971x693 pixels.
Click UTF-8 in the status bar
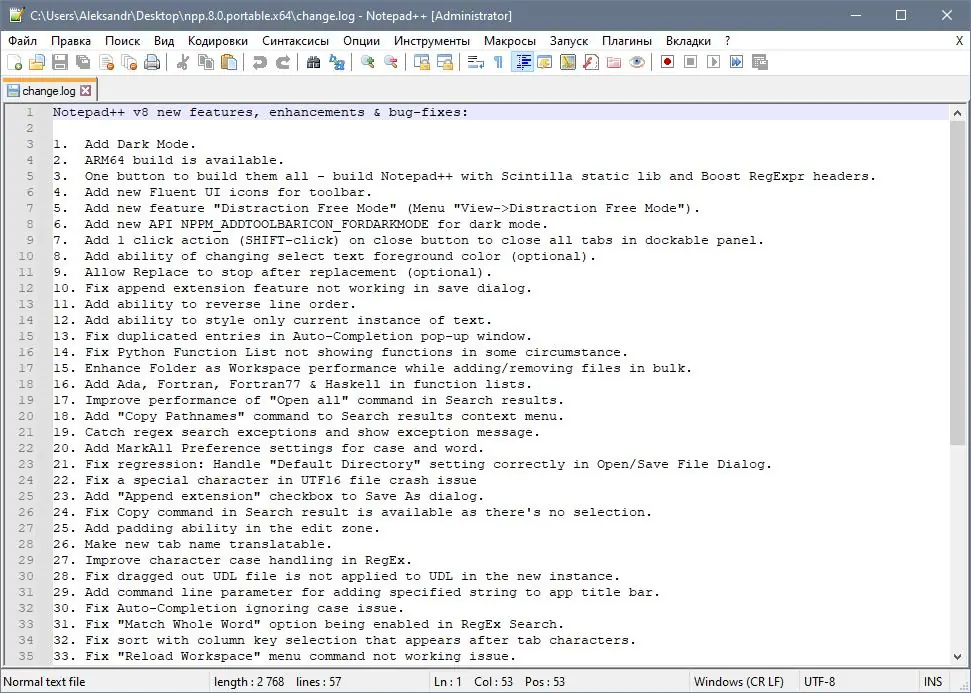[820, 681]
